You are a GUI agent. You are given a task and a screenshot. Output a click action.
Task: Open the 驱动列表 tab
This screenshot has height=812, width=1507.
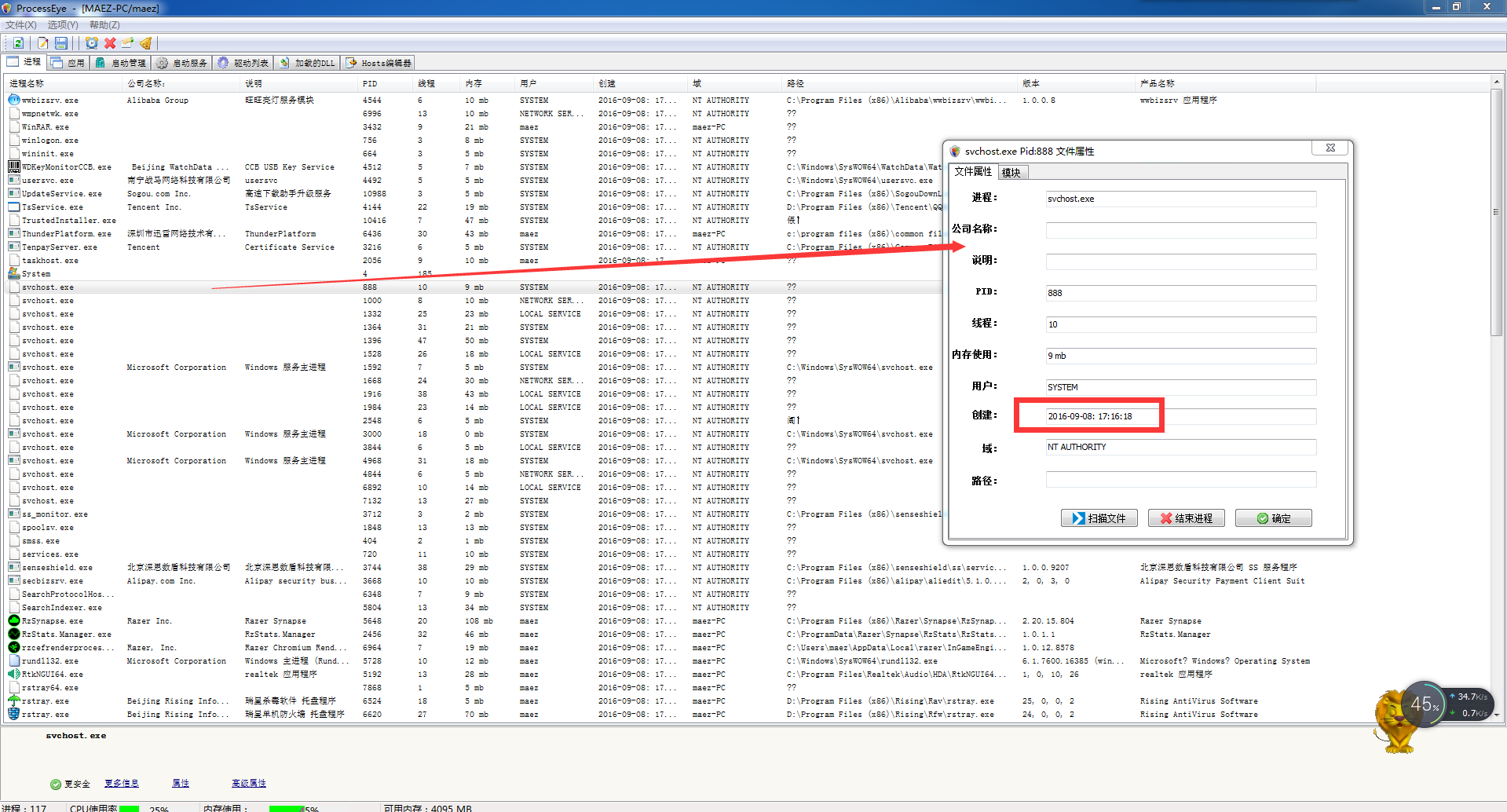[x=243, y=63]
